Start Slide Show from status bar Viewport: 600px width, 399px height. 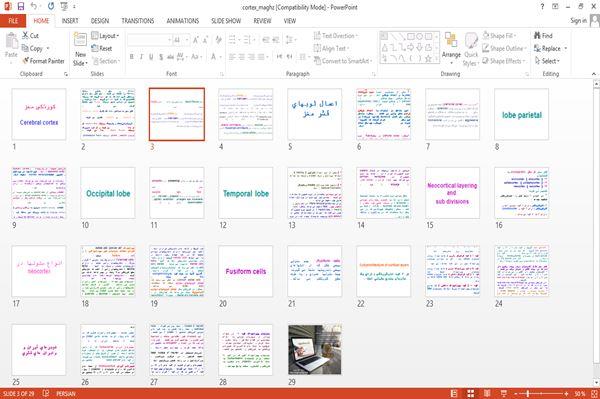coord(504,393)
